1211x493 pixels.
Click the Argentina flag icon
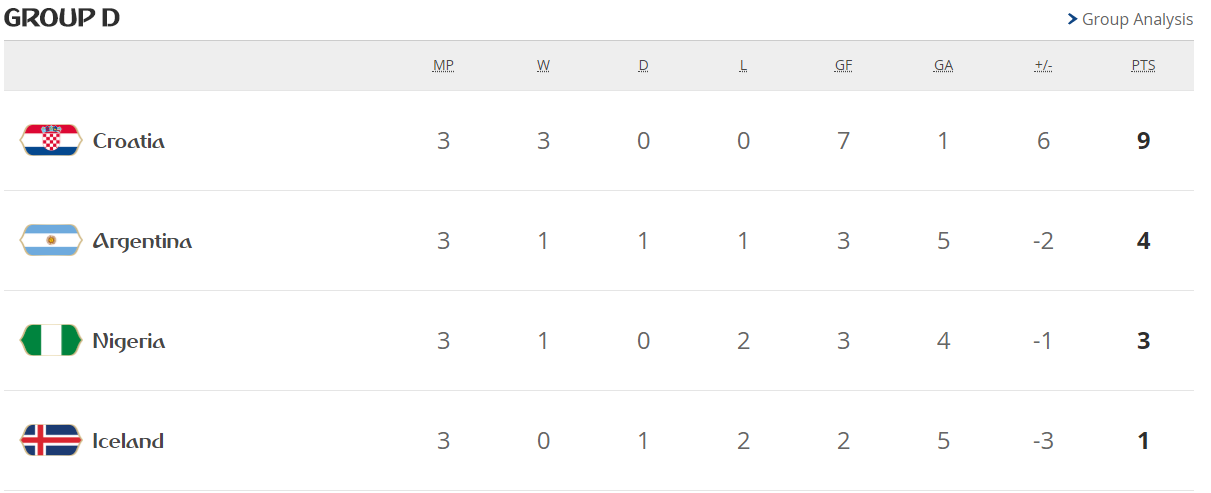50,241
